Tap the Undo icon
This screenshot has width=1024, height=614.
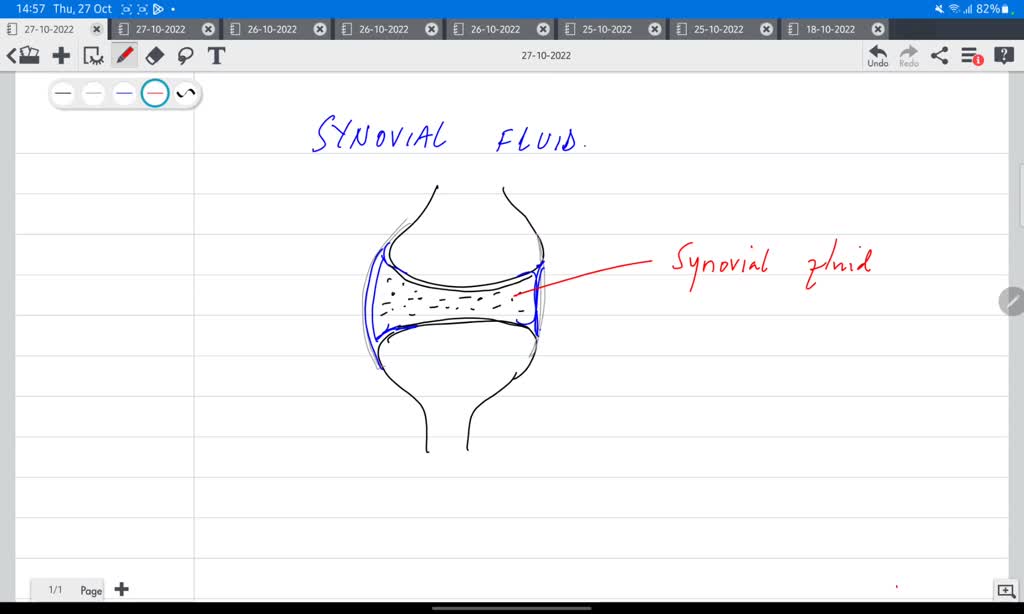pyautogui.click(x=877, y=55)
